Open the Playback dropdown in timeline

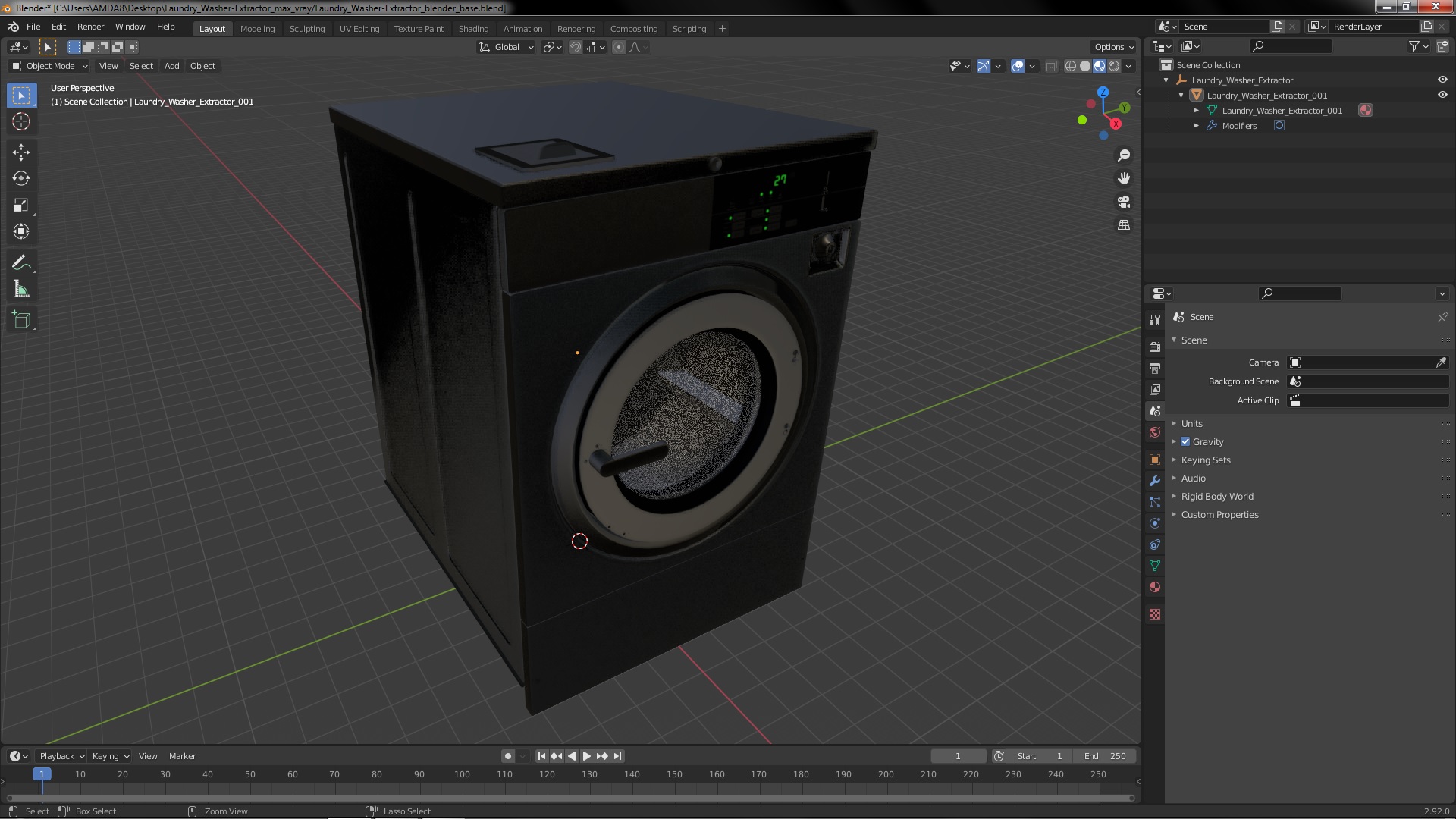(61, 756)
